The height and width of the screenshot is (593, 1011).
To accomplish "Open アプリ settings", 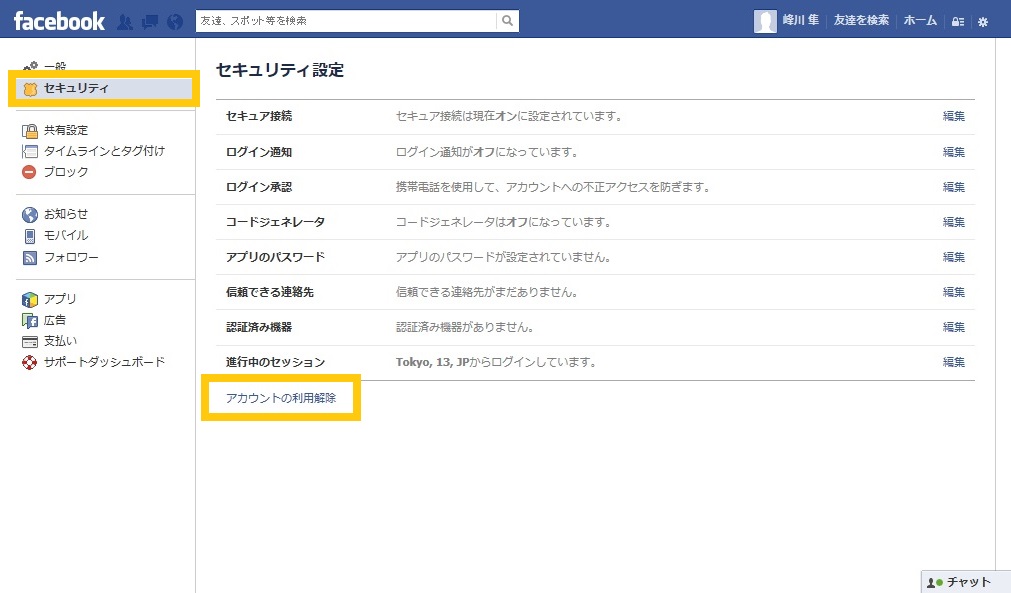I will click(60, 298).
